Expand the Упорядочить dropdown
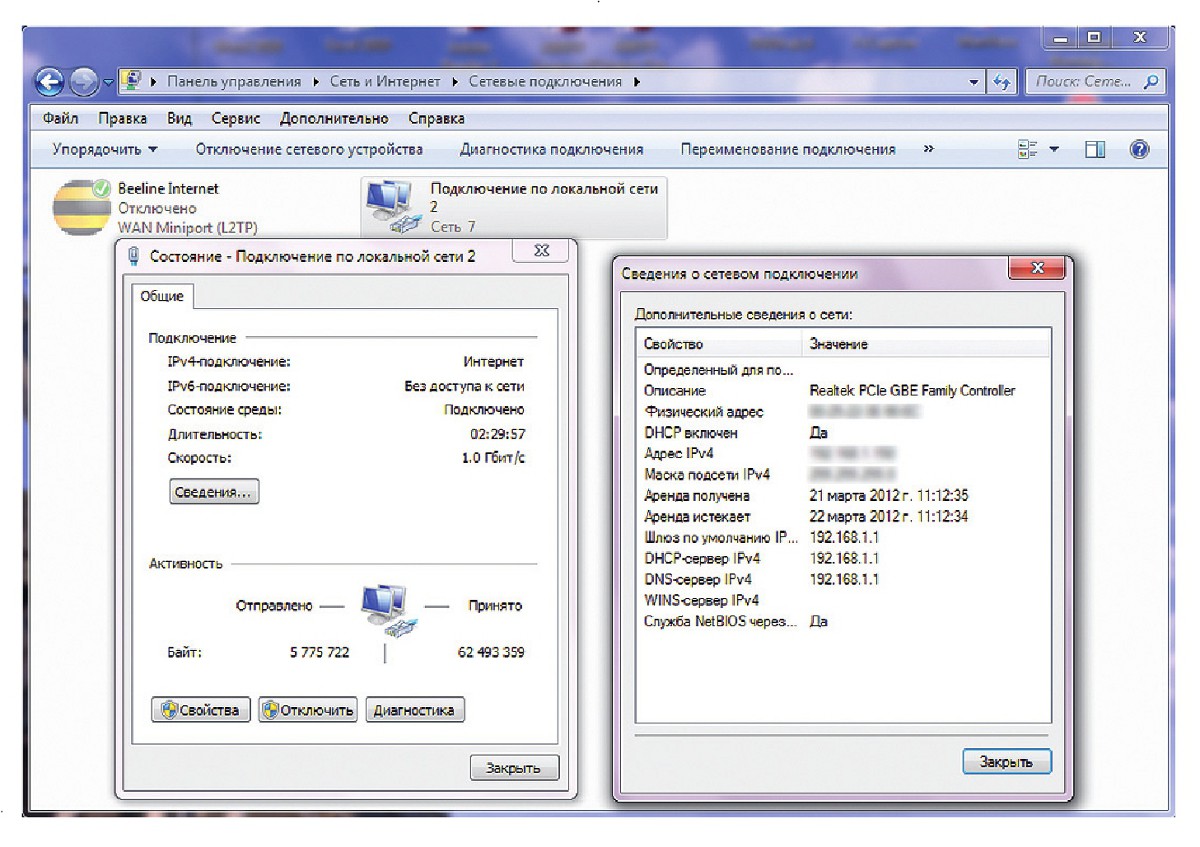Viewport: 1200px width, 847px height. tap(105, 150)
